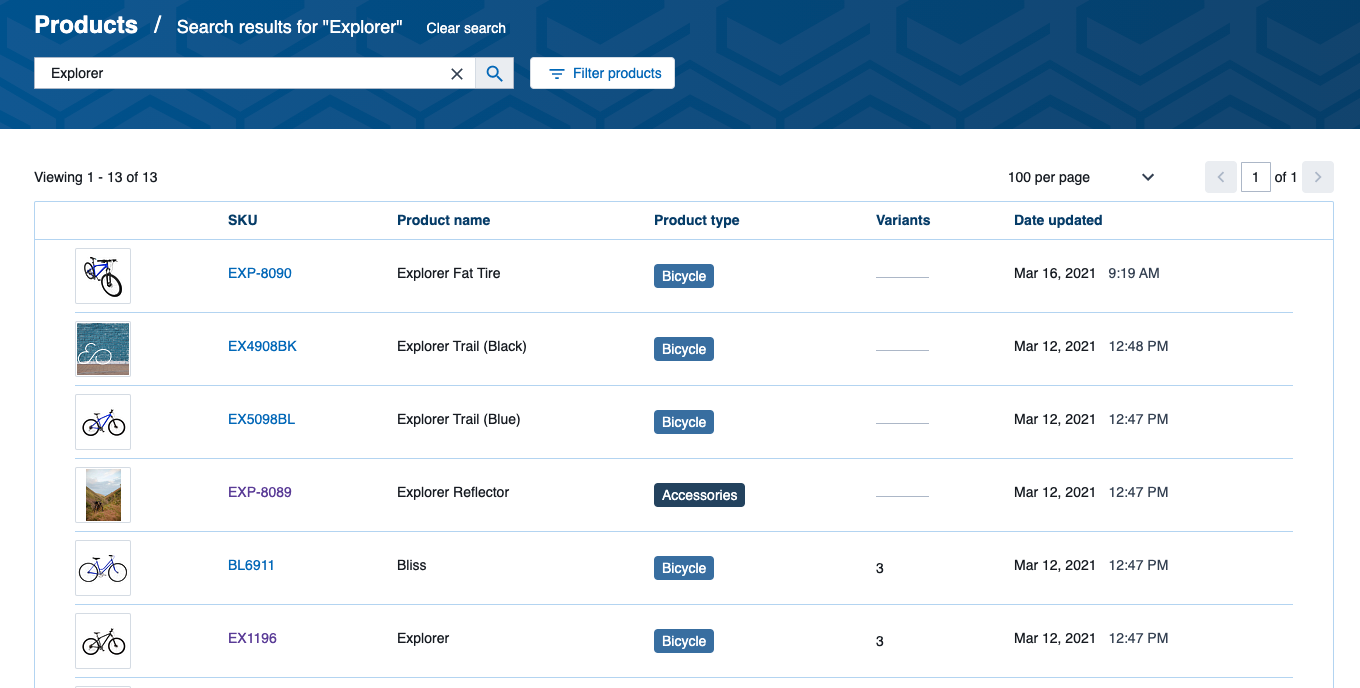The image size is (1360, 688).
Task: Click the "Mar 16, 2021" date cell
Action: [1055, 273]
